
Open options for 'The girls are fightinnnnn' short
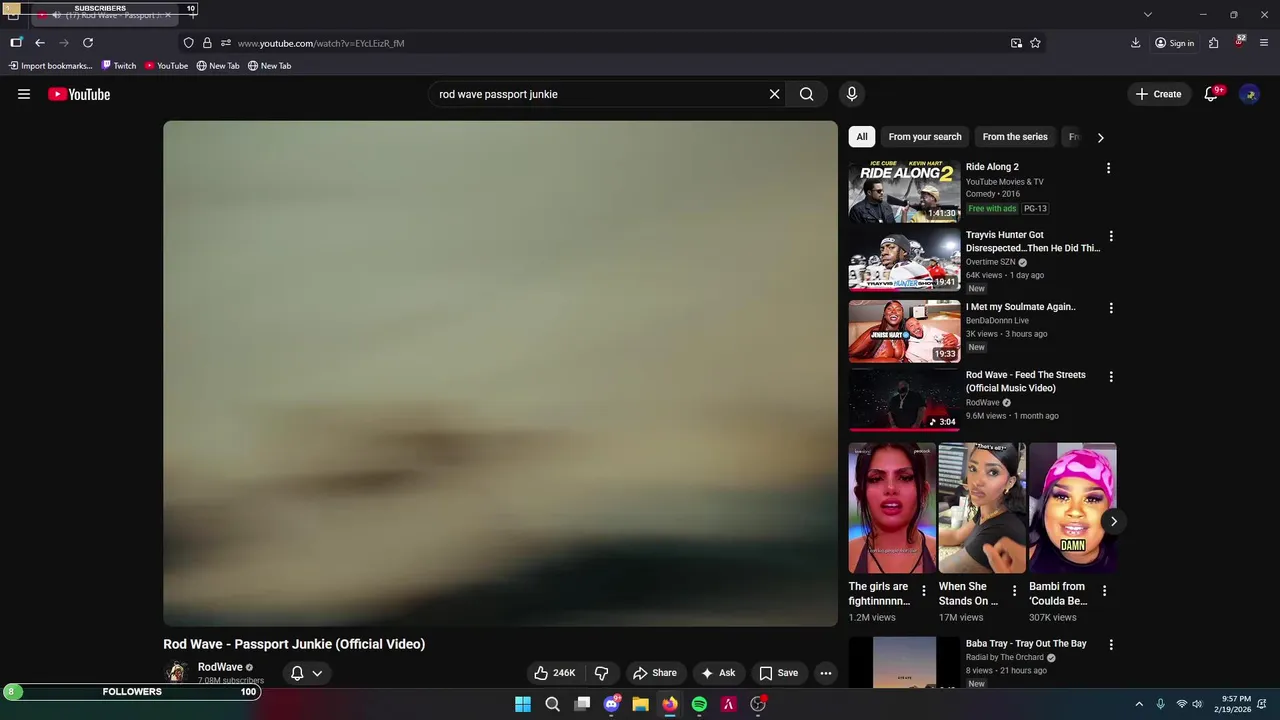tap(923, 591)
